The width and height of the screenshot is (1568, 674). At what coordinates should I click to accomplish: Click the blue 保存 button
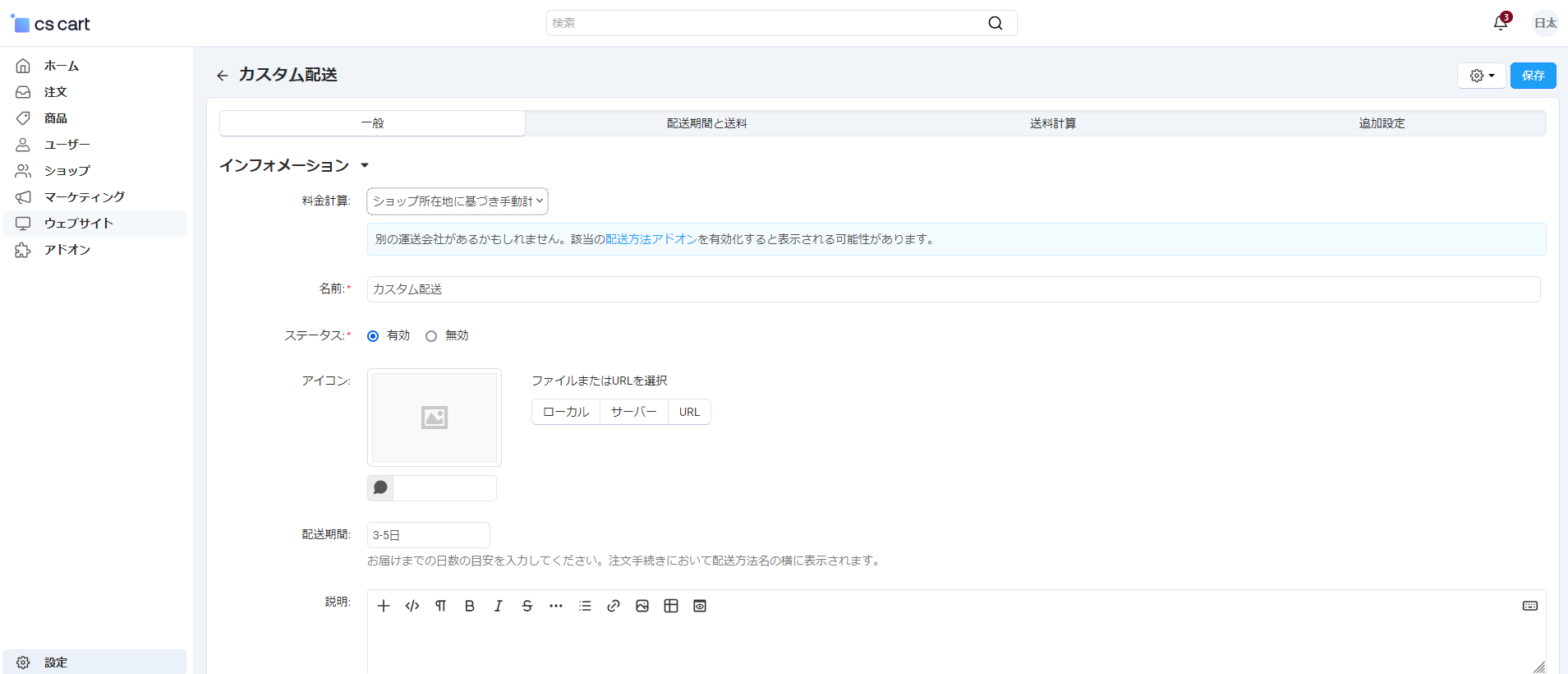tap(1533, 76)
